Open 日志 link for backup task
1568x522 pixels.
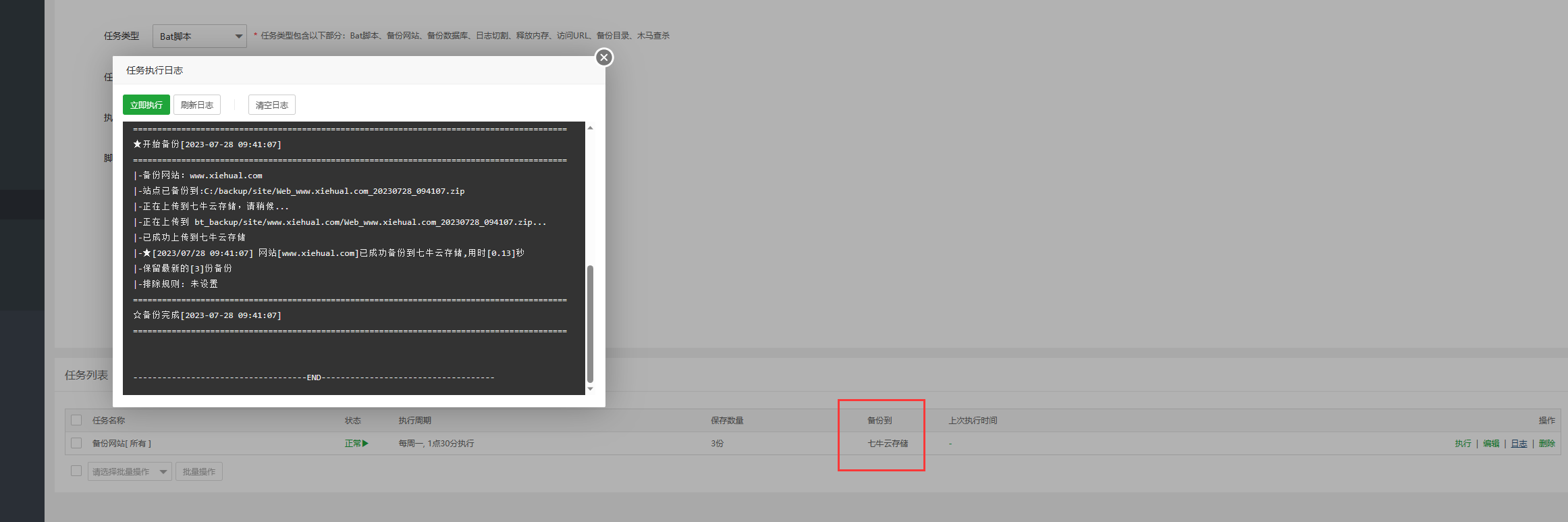(1519, 444)
